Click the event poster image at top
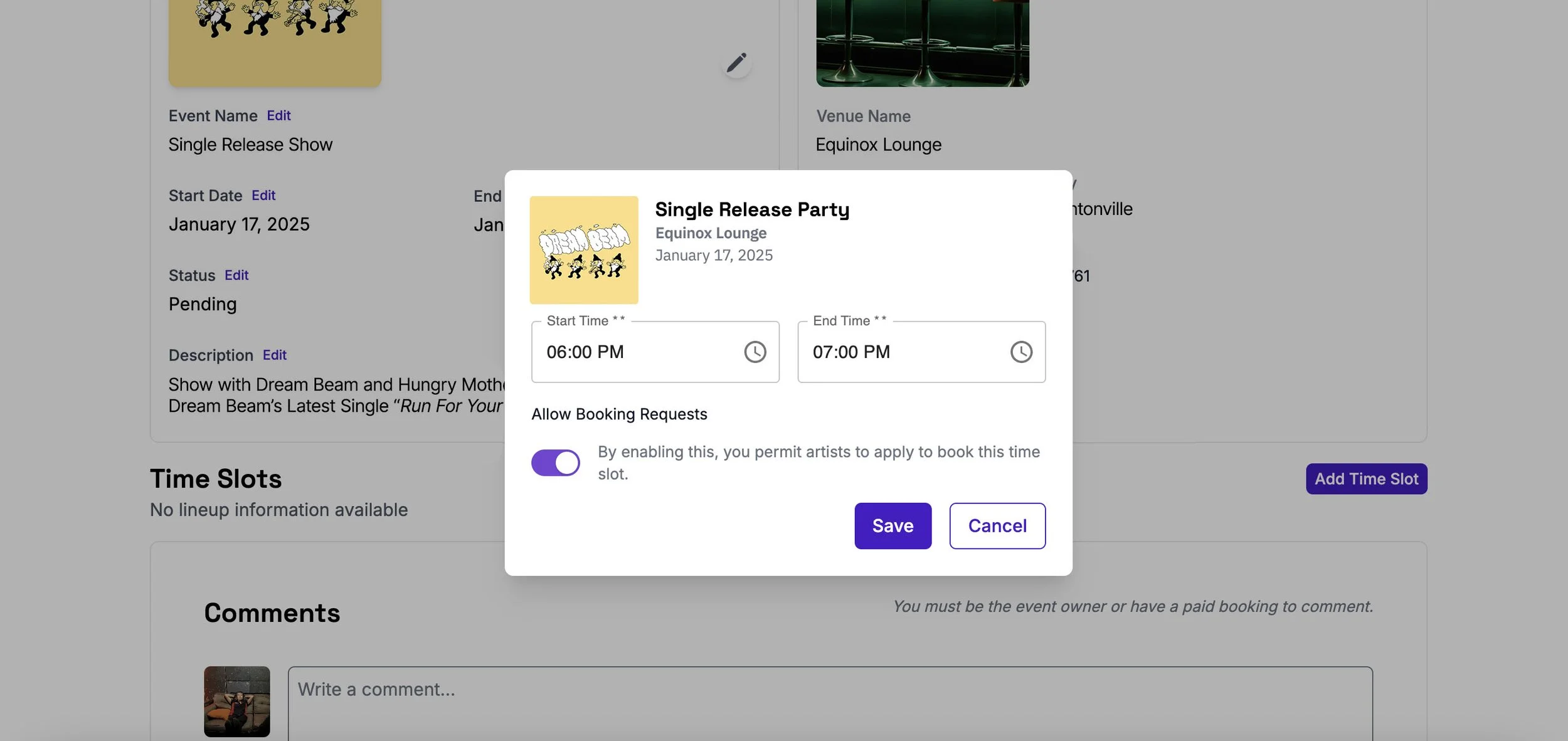The width and height of the screenshot is (1568, 741). [275, 43]
